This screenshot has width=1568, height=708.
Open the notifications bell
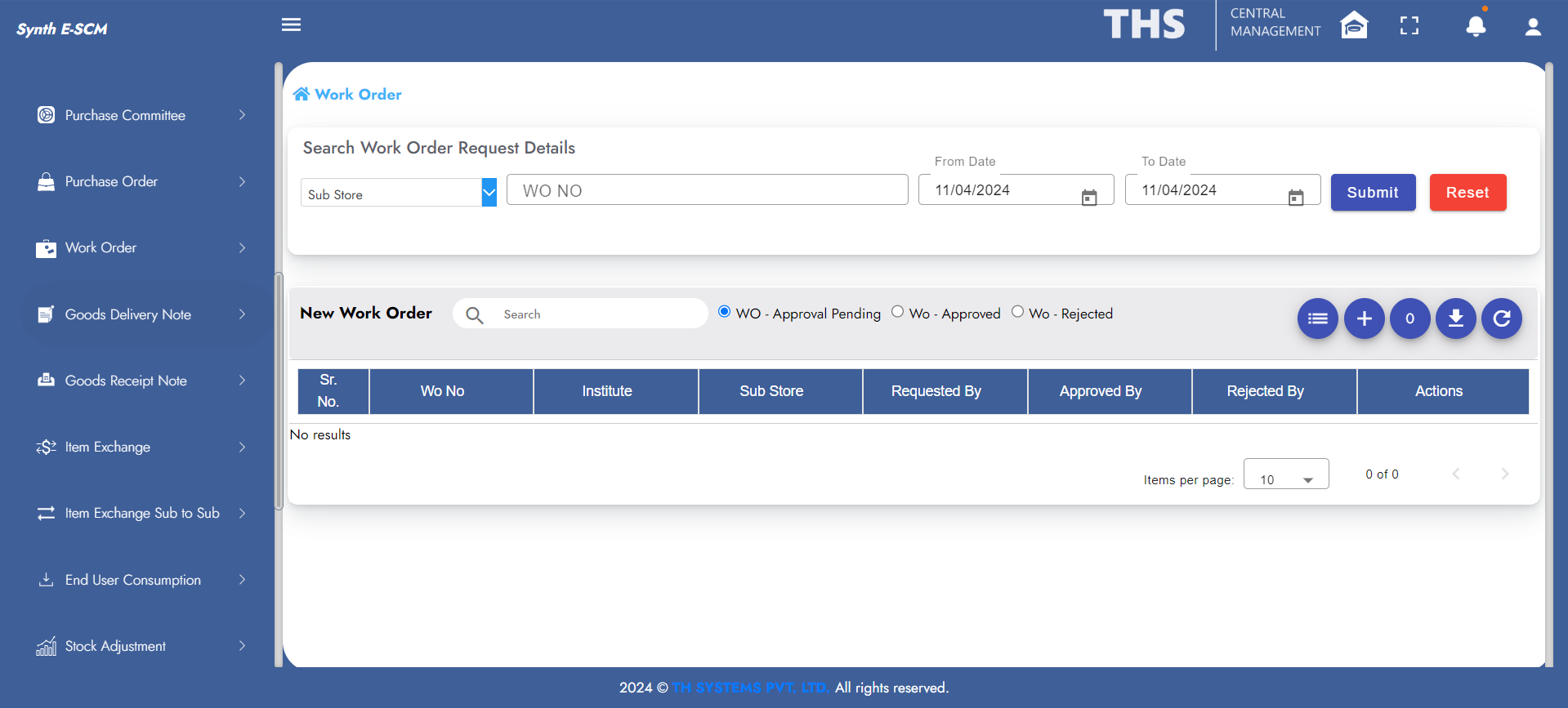tap(1475, 26)
